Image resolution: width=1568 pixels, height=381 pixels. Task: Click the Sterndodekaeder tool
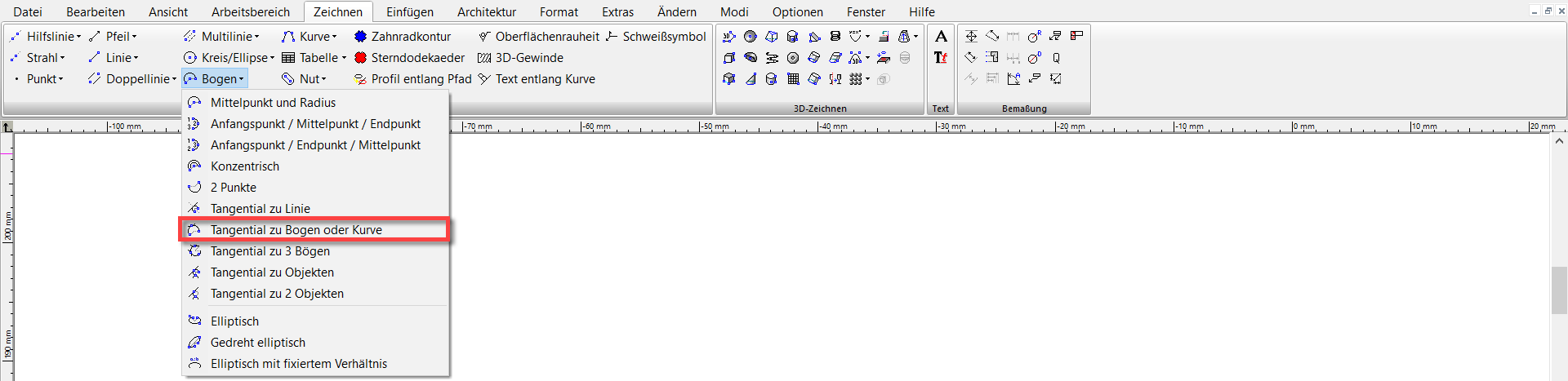coord(409,58)
